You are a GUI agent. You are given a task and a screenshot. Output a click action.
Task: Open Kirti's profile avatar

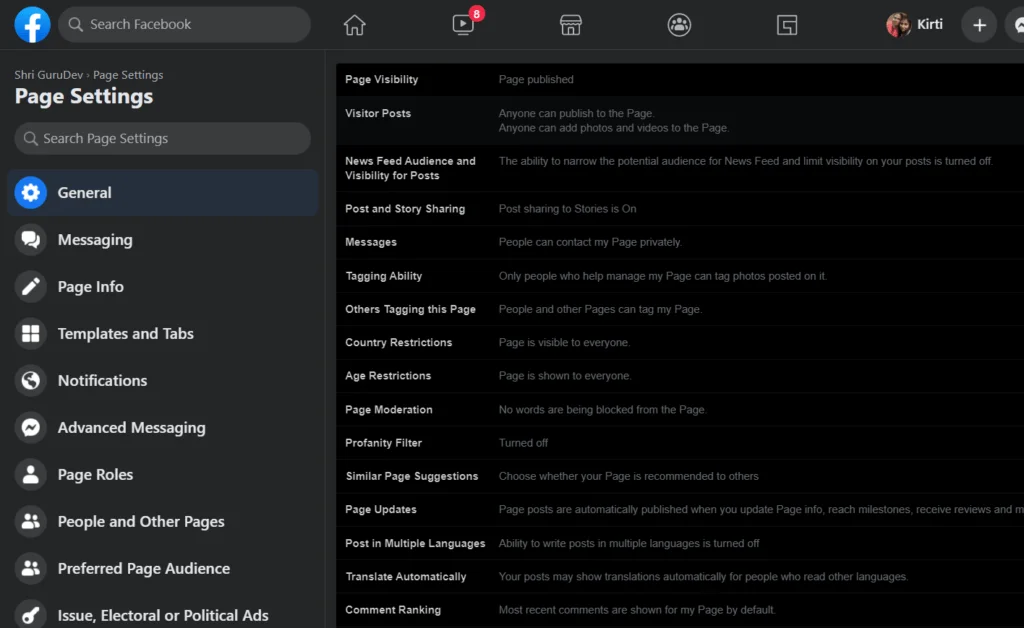tap(898, 25)
